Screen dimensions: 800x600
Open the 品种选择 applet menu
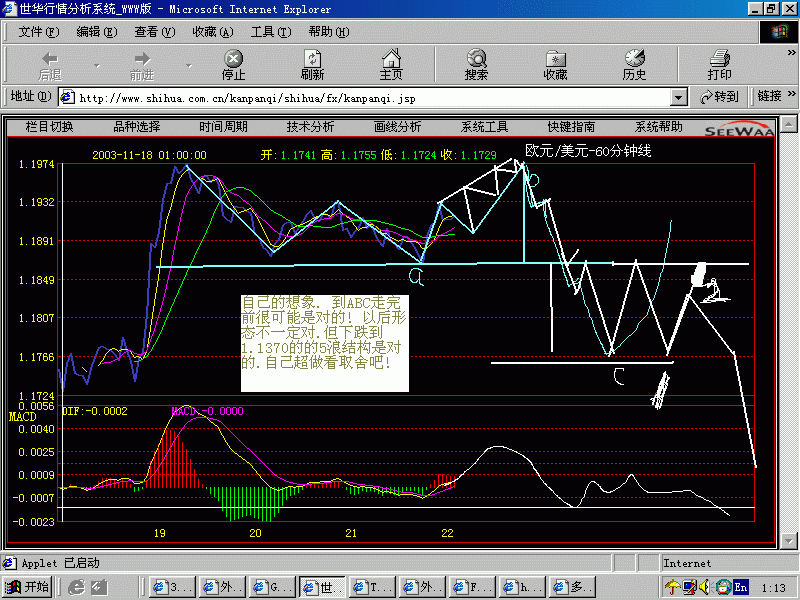point(136,127)
